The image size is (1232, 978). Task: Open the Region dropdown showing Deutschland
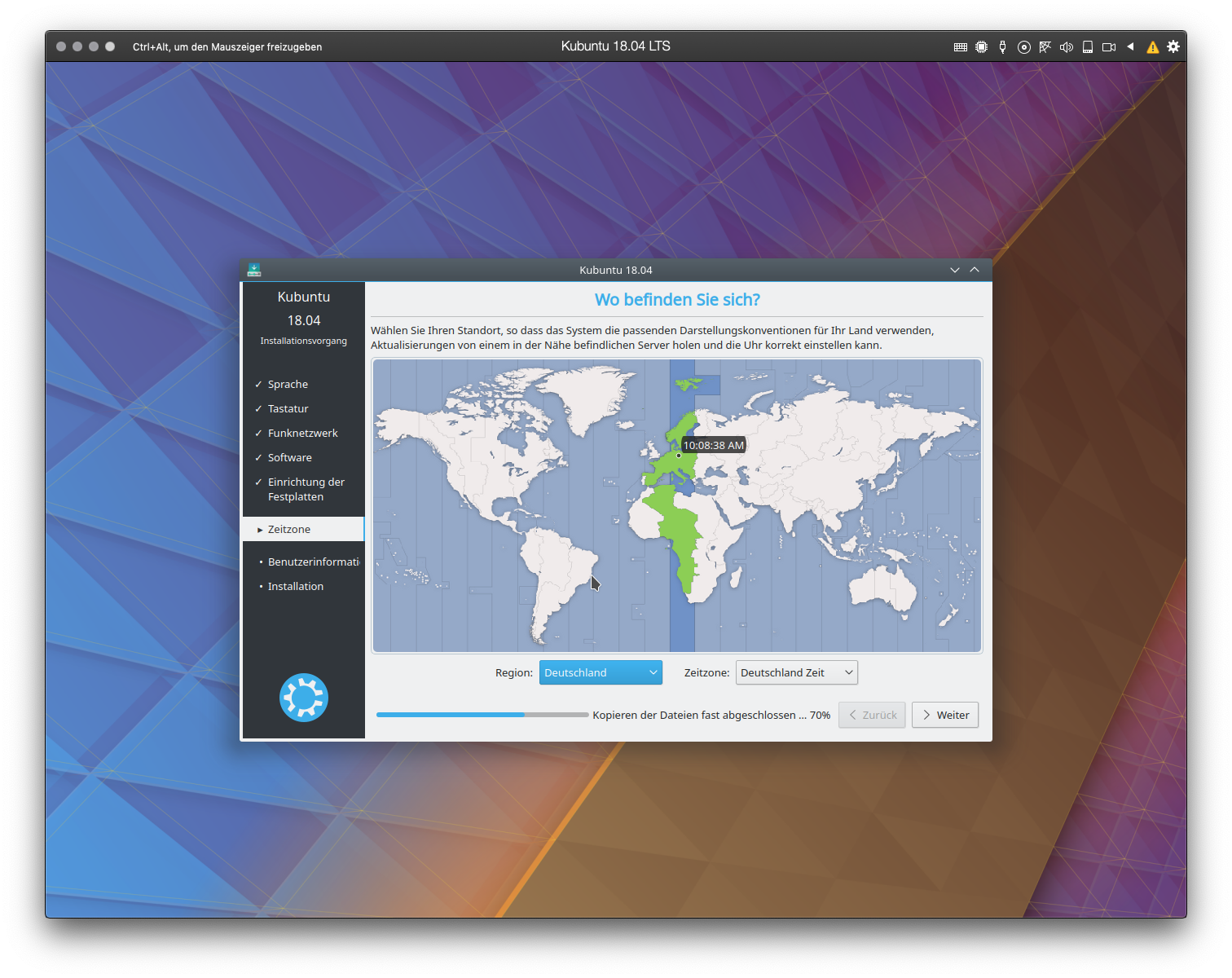[x=601, y=672]
